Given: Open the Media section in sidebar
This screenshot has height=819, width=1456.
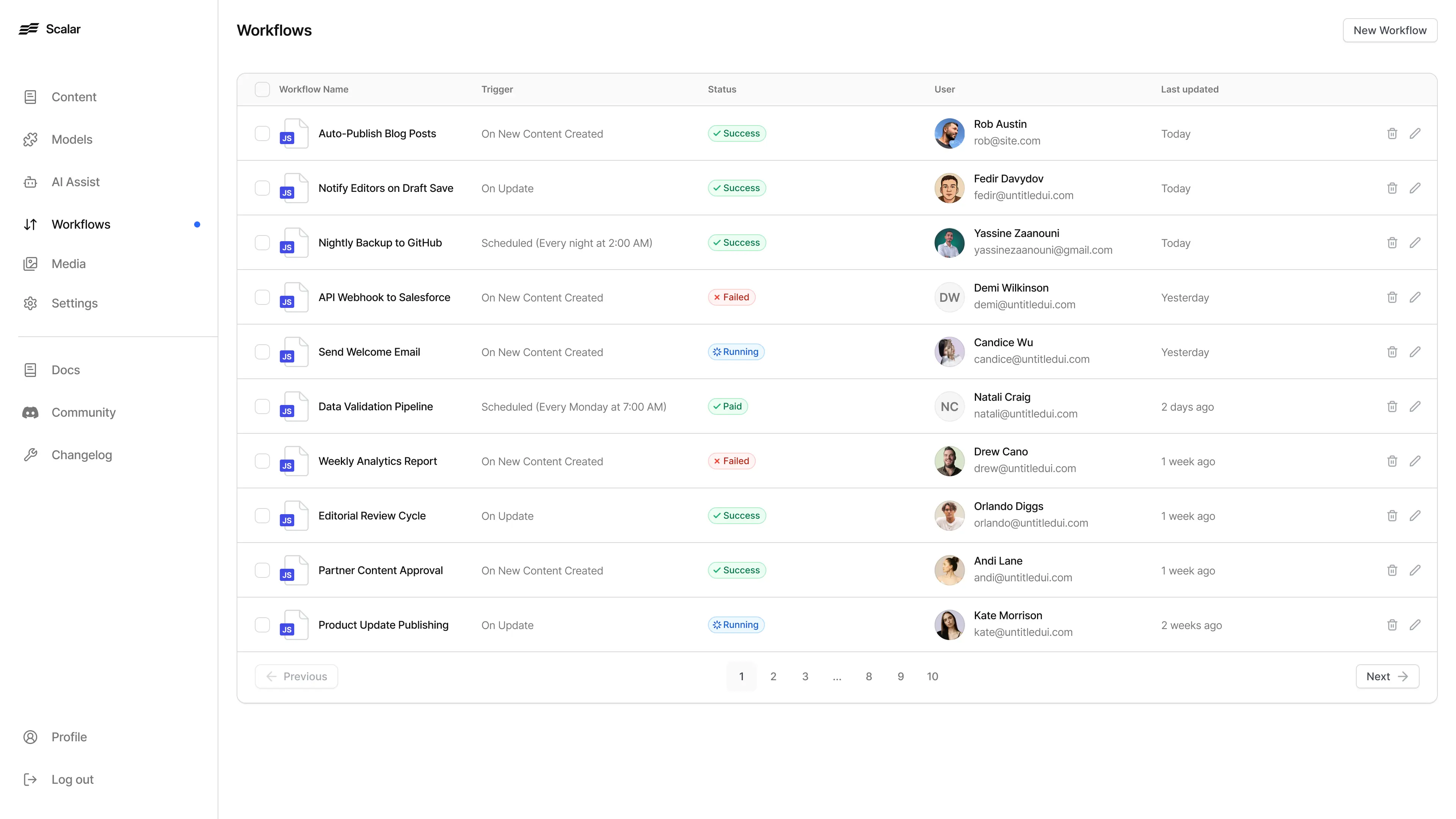Looking at the screenshot, I should pos(68,264).
